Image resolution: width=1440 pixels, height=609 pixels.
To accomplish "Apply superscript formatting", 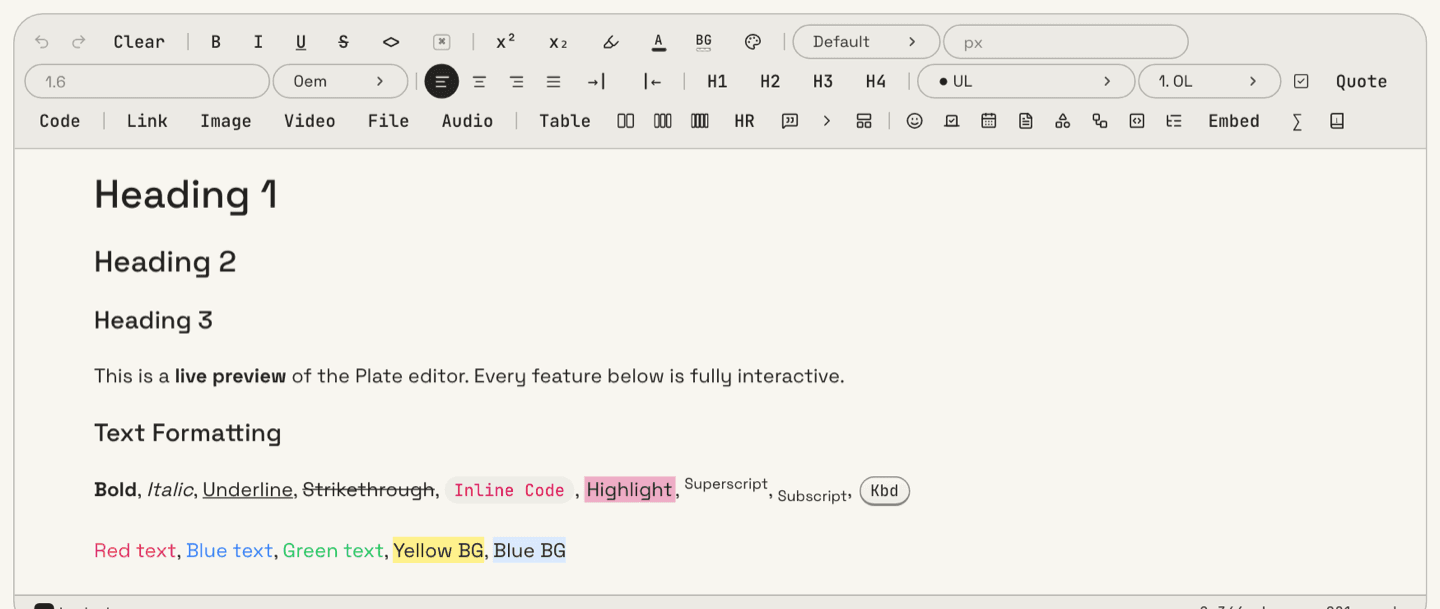I will click(x=506, y=42).
